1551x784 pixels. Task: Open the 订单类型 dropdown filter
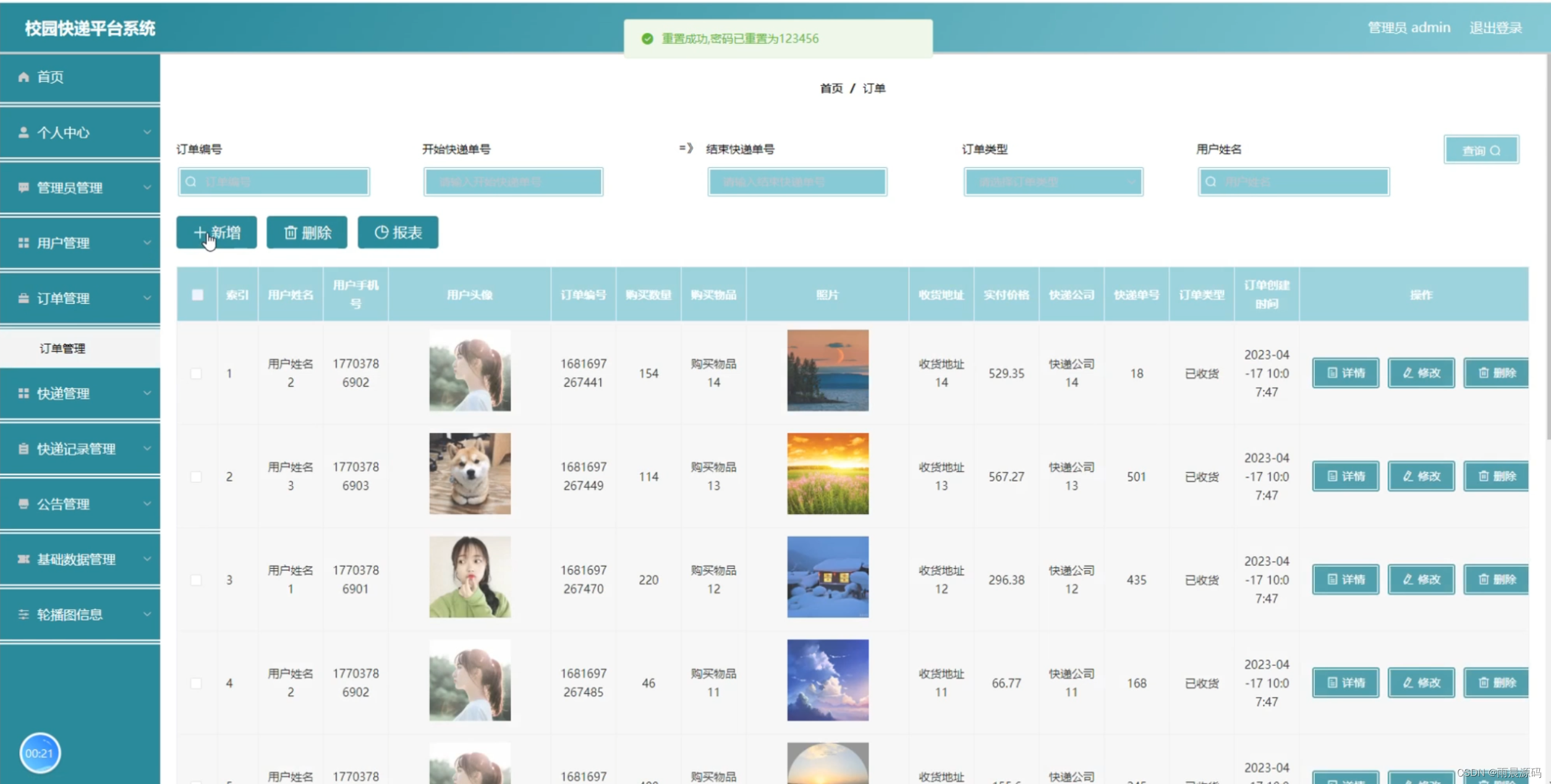(1053, 182)
